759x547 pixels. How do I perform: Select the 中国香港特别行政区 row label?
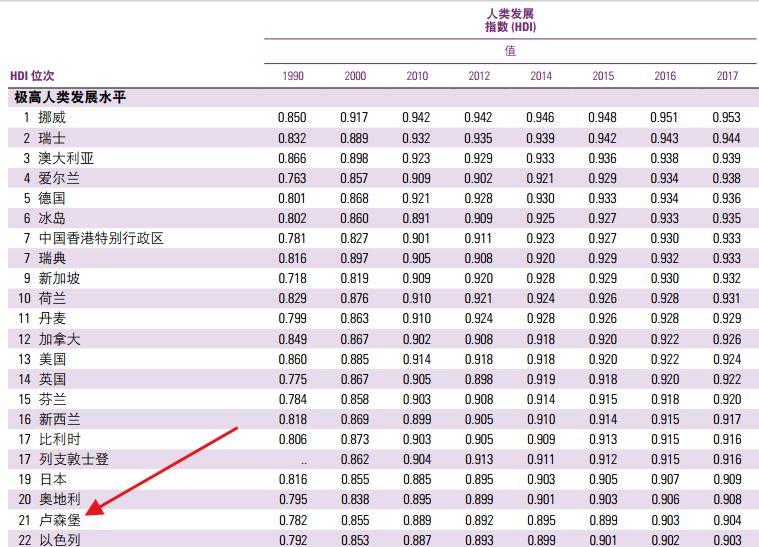[x=100, y=238]
